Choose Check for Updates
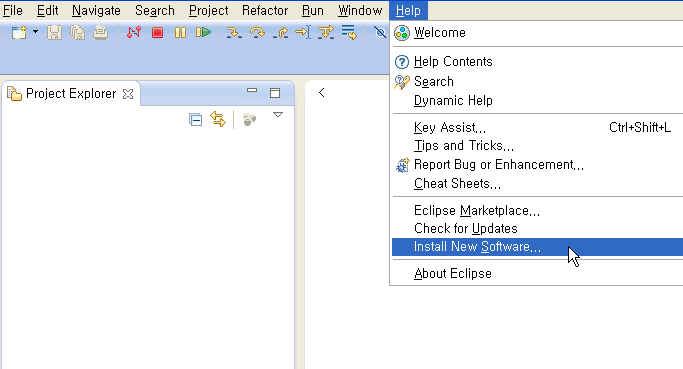Viewport: 683px width, 369px height. tap(538, 229)
